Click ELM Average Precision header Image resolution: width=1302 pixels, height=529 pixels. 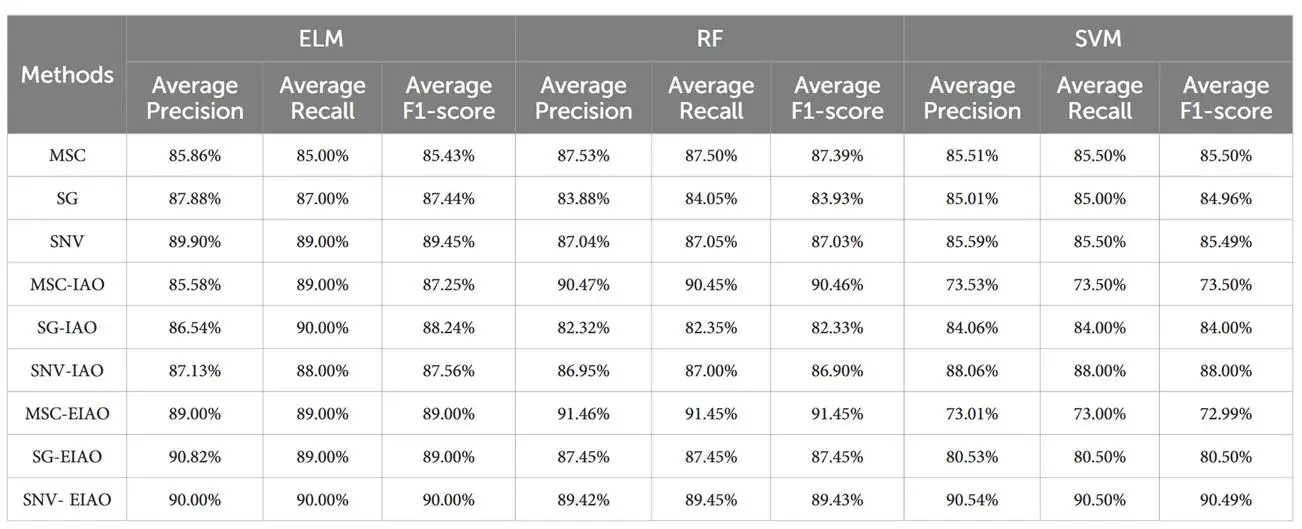pyautogui.click(x=195, y=98)
